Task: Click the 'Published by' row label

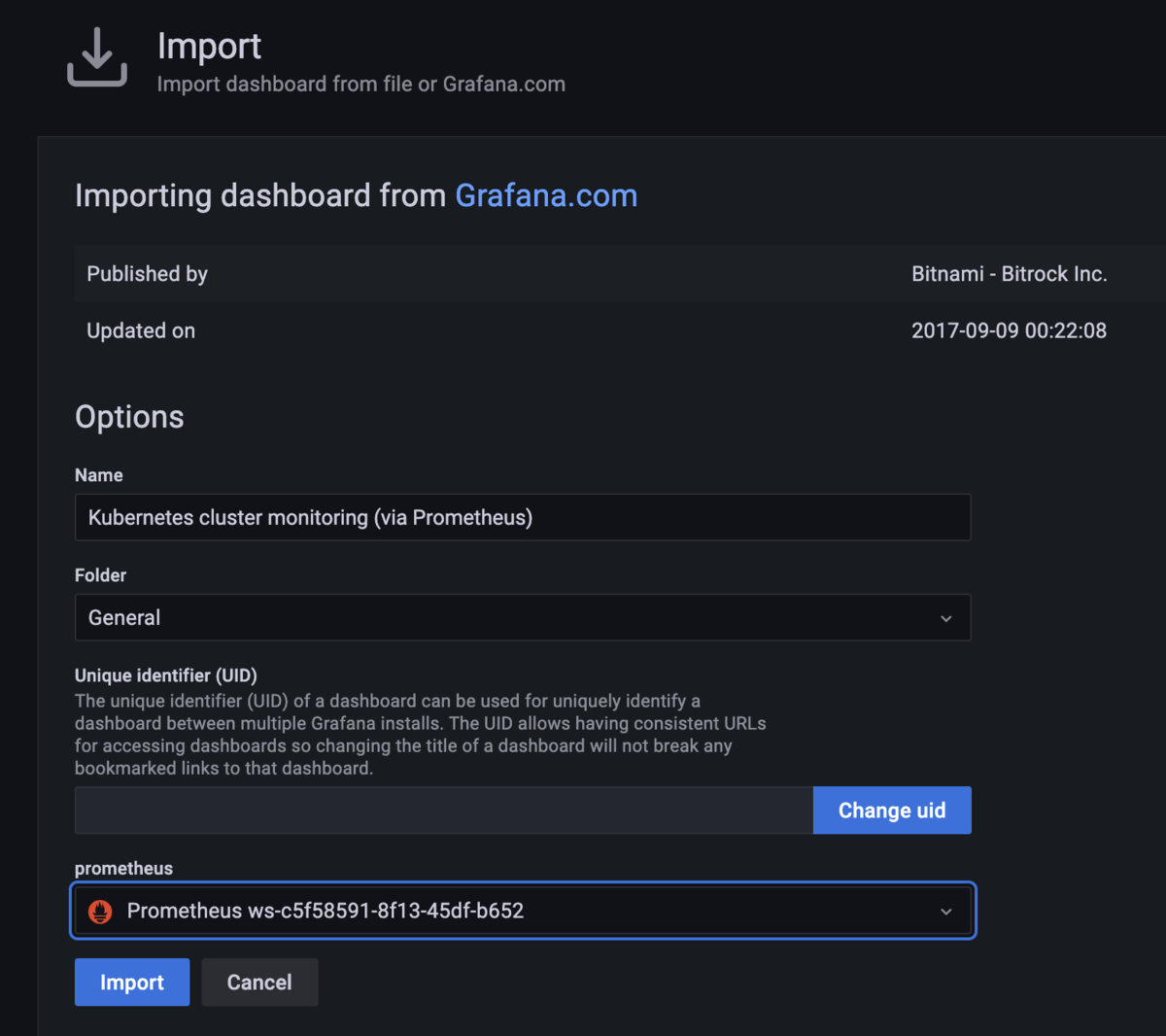Action: coord(147,274)
